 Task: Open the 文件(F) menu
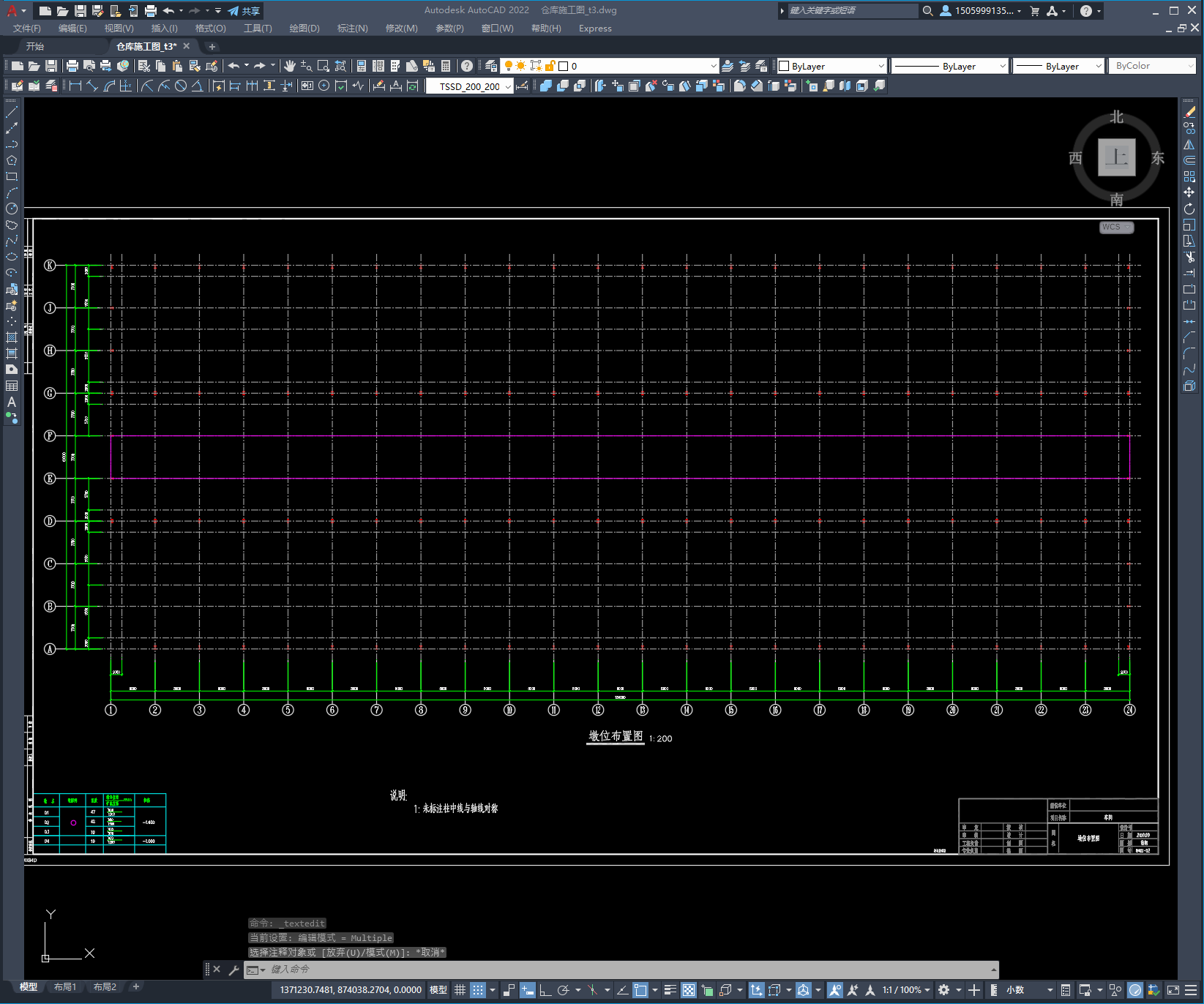click(x=27, y=29)
